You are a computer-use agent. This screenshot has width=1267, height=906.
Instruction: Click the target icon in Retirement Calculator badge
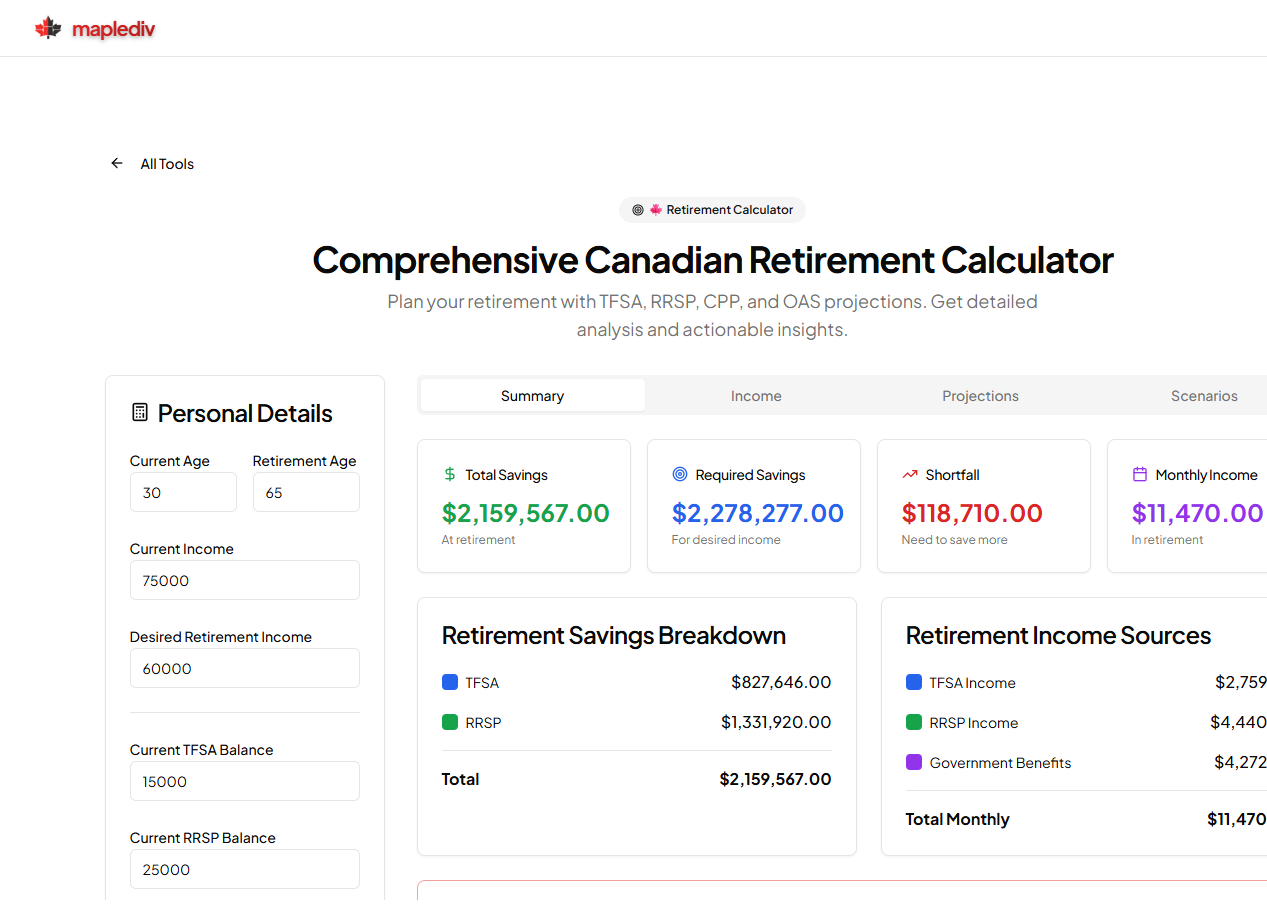coord(638,210)
